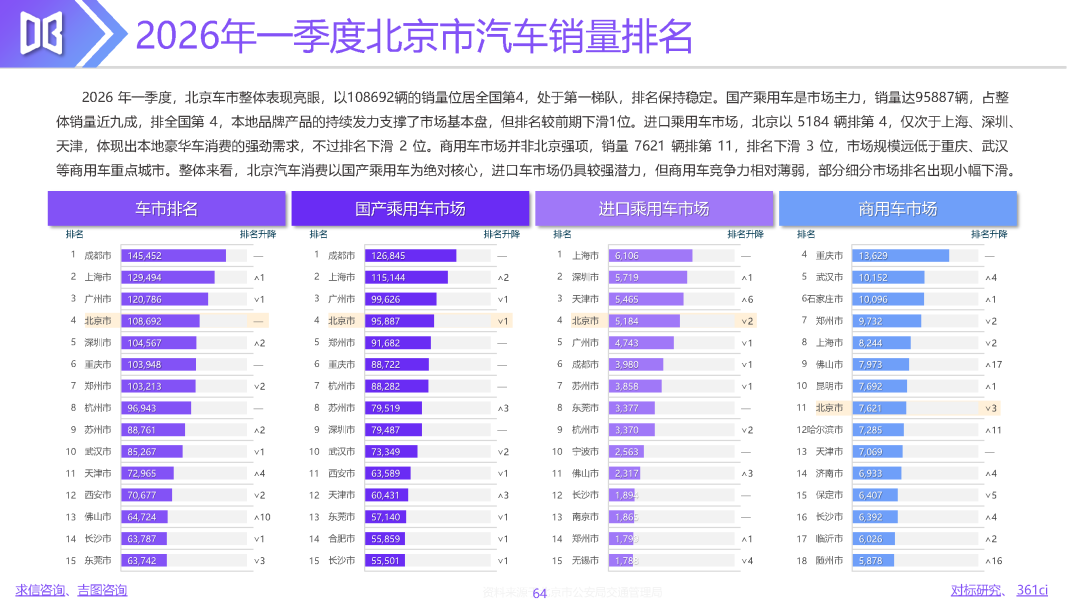Click the 北京市 7,621 bar in 商用车市场

[880, 408]
